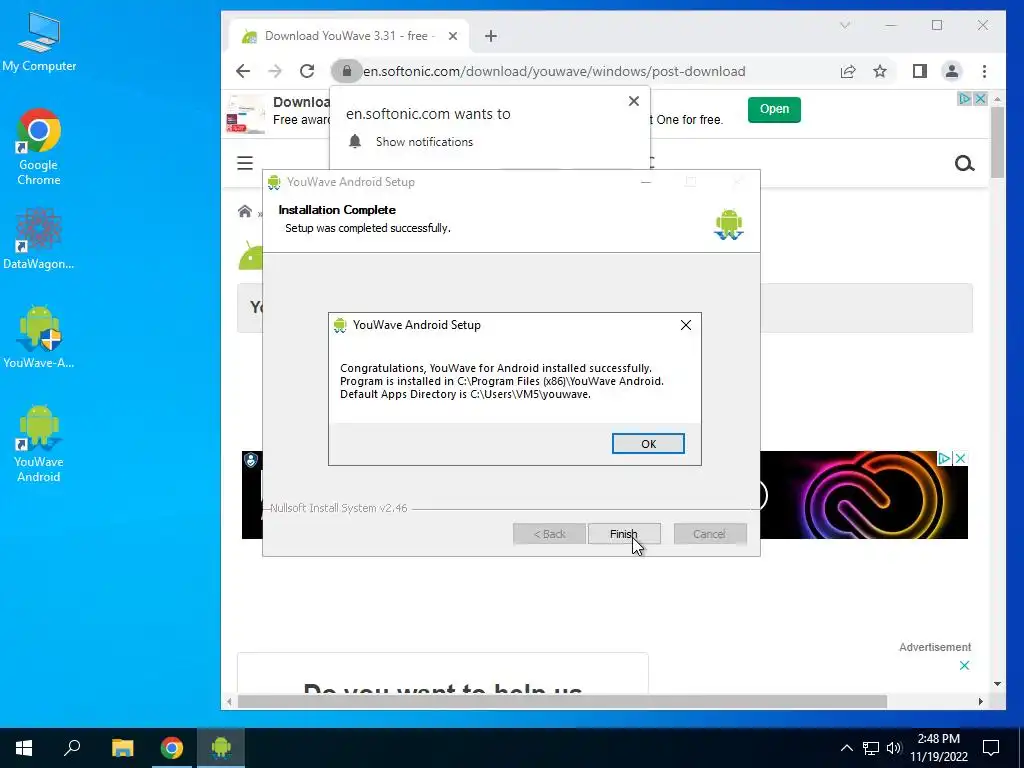Click AdChoices icon on Creative Cloud ad
Viewport: 1024px width, 768px height.
pyautogui.click(x=944, y=458)
